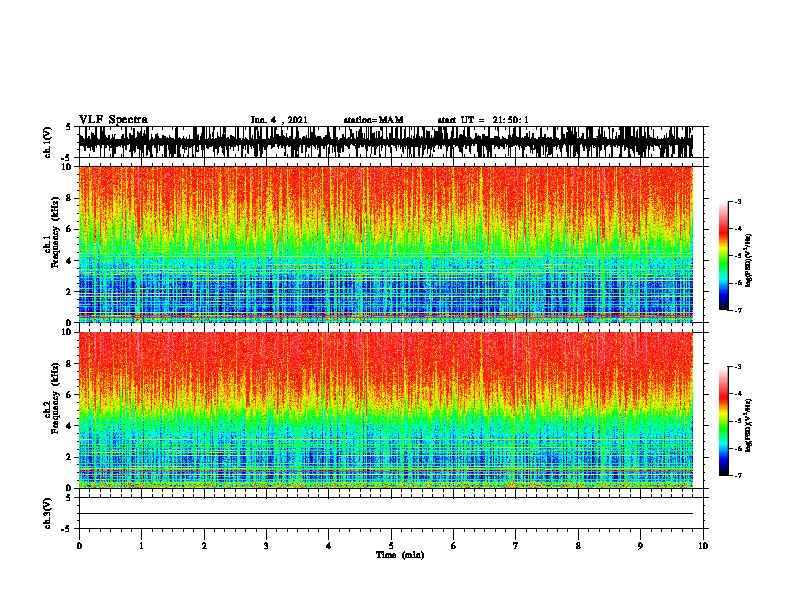Click inside the ch.2 spectrogram panel
Screen dimensions: 792x612
386,410
